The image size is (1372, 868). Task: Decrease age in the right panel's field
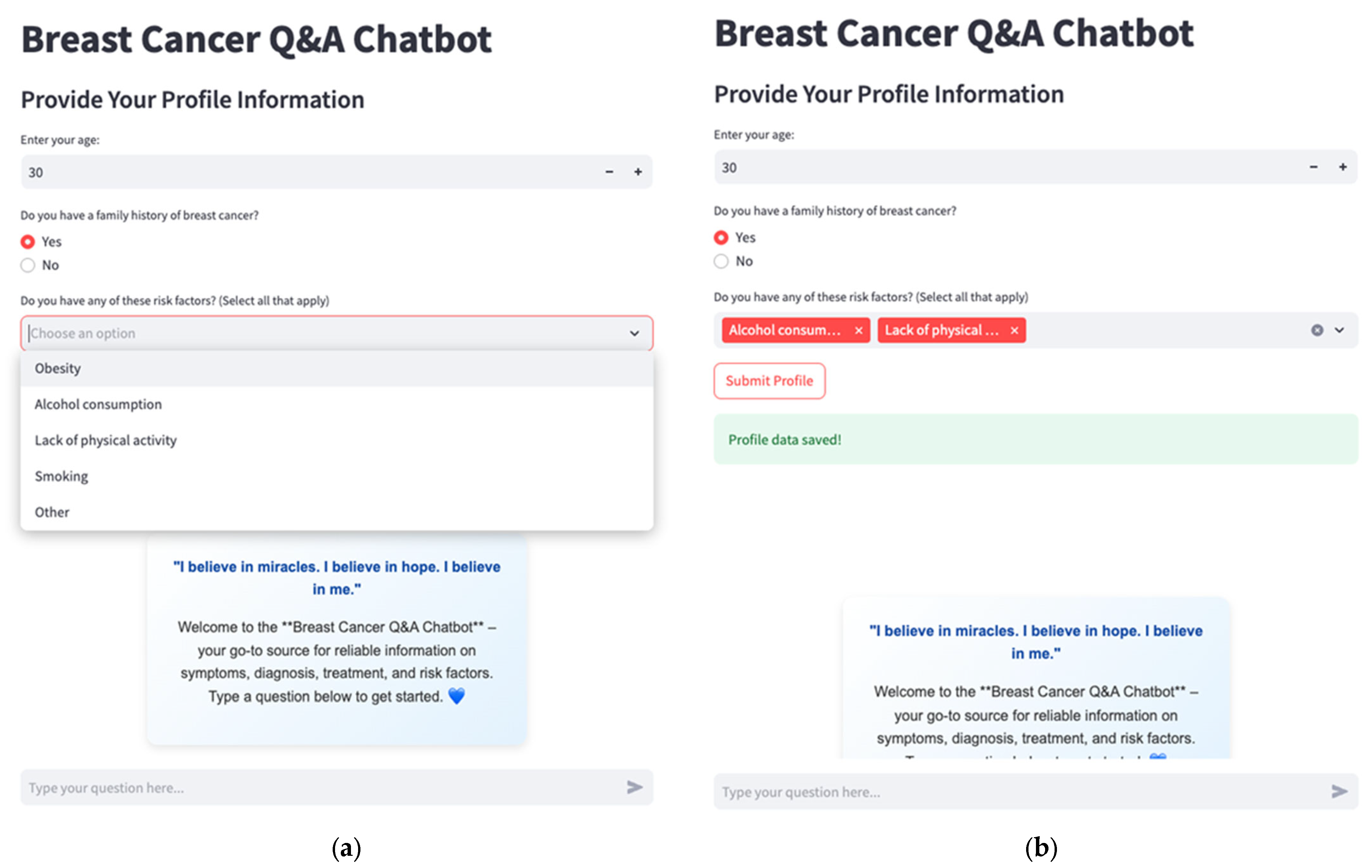click(1314, 167)
